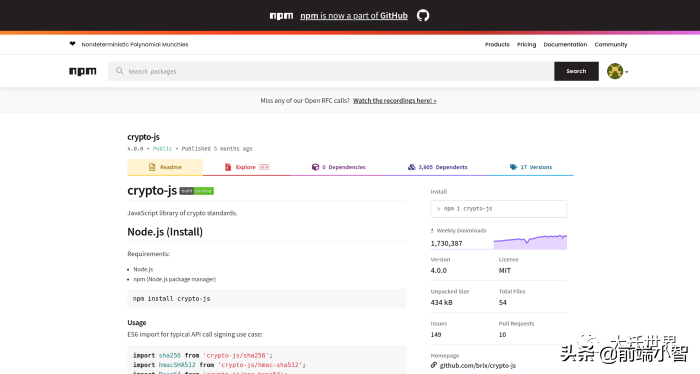Click the 434 kB unpacked size

(442, 303)
